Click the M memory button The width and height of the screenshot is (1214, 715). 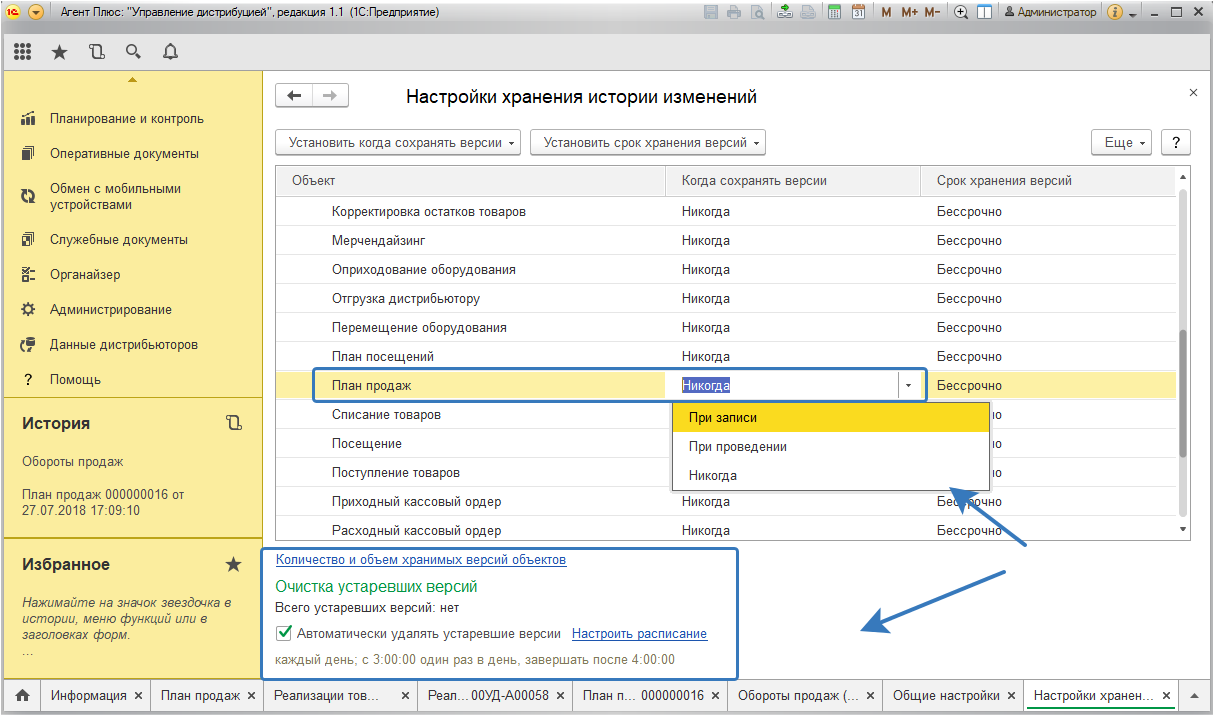click(886, 13)
